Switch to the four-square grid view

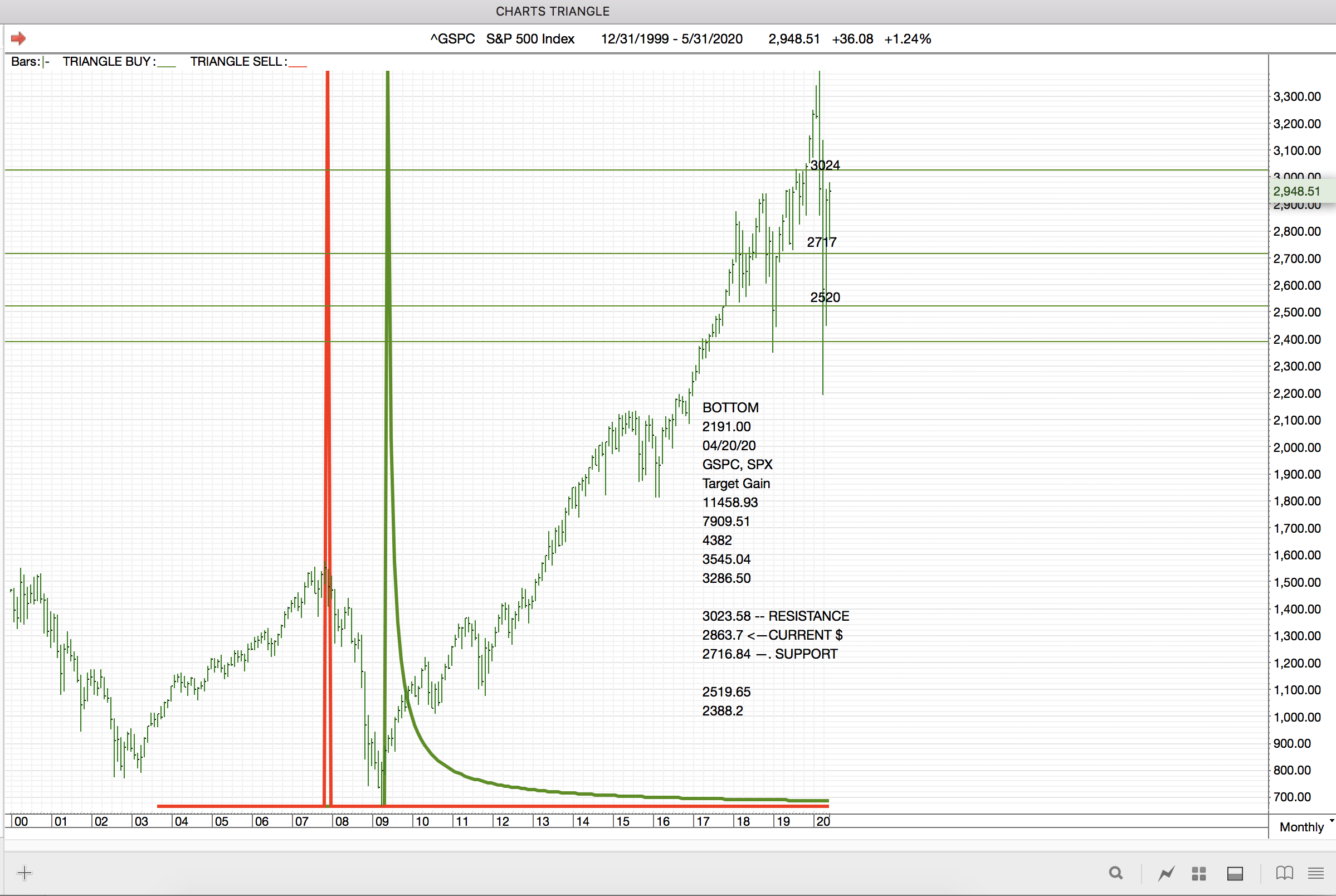pyautogui.click(x=1199, y=873)
